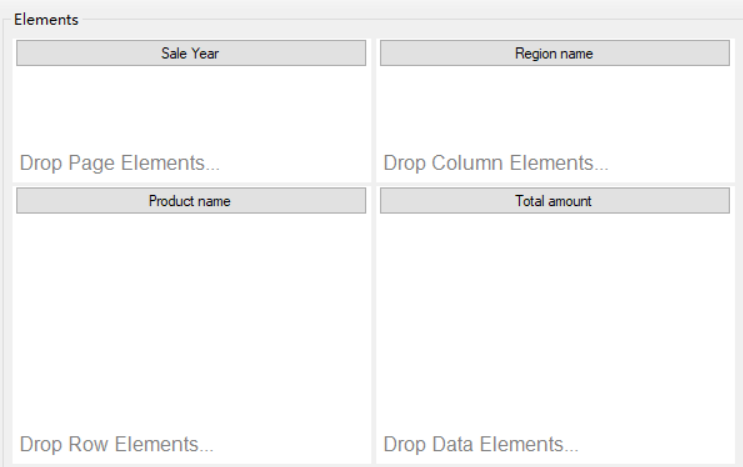This screenshot has width=743, height=467.
Task: Click the Drop Row Elements placeholder text
Action: coord(117,444)
